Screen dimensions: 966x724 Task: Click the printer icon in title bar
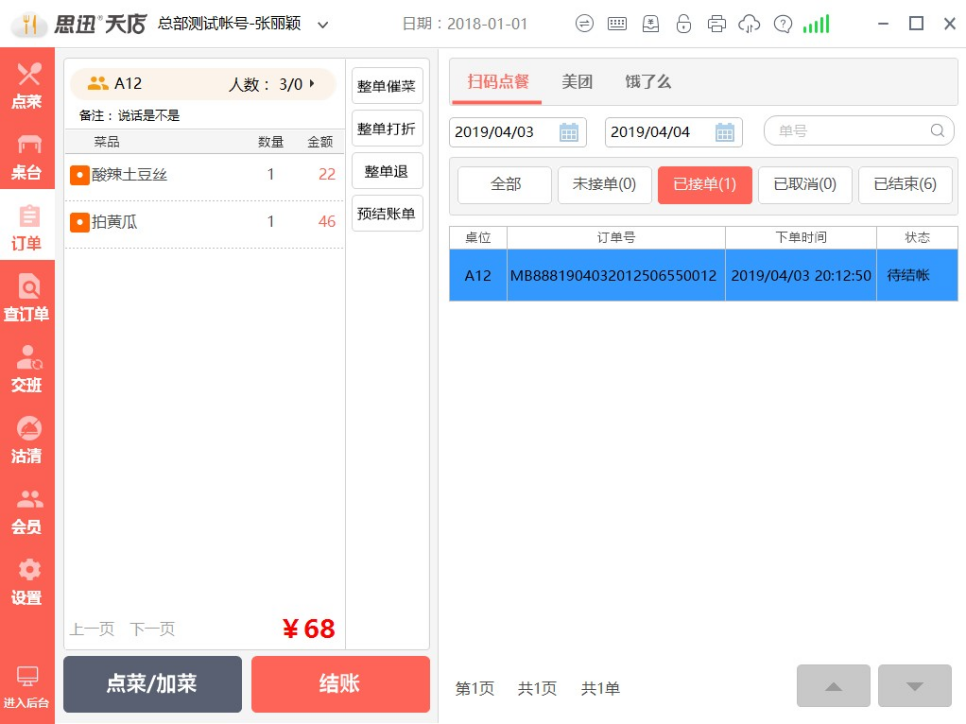point(716,24)
